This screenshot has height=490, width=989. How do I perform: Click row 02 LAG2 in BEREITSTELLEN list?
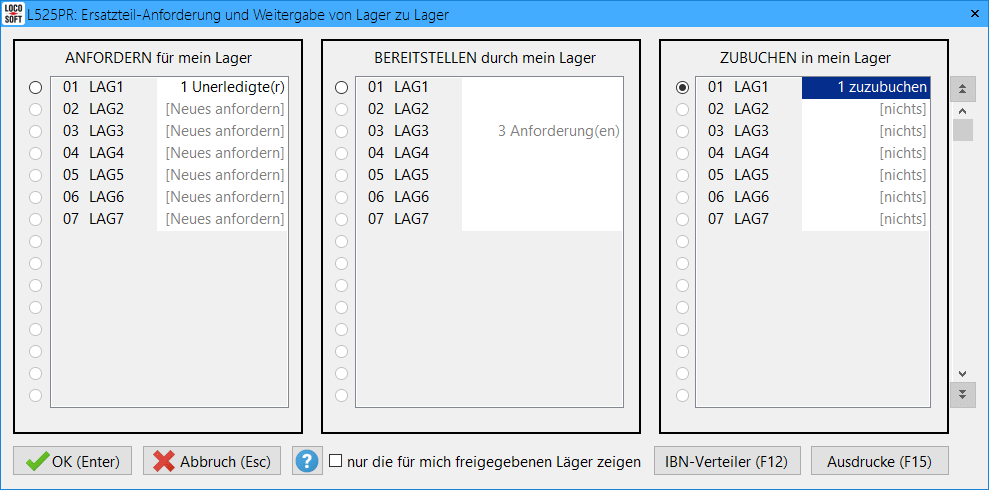489,110
